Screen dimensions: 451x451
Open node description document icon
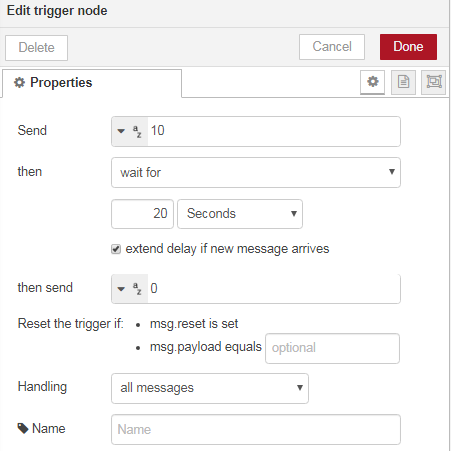point(403,82)
